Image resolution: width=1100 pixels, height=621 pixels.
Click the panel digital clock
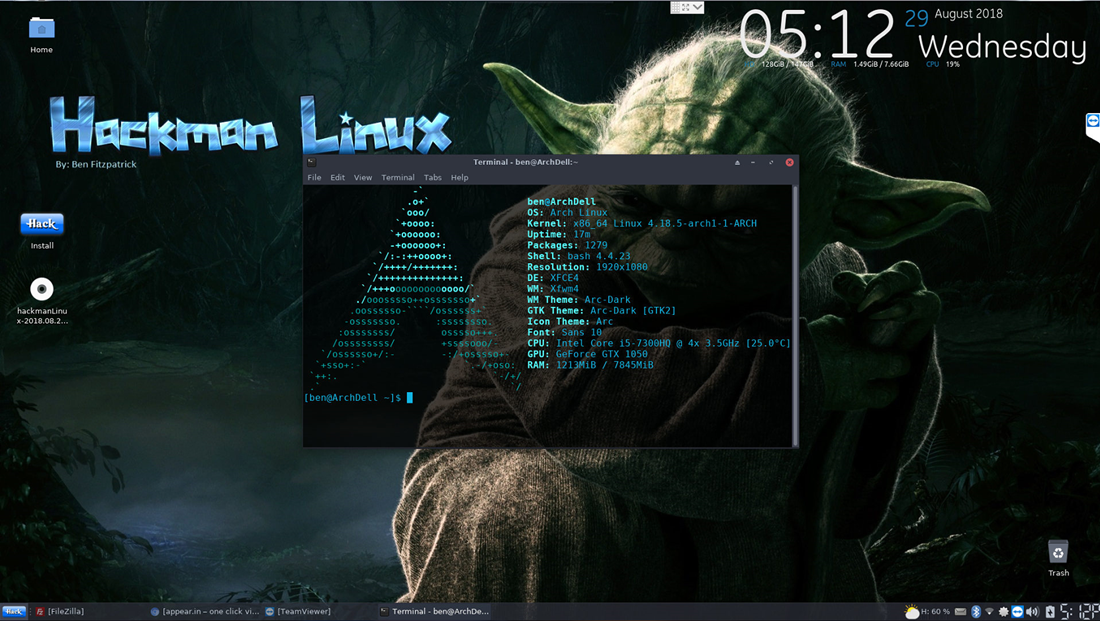click(x=1080, y=612)
